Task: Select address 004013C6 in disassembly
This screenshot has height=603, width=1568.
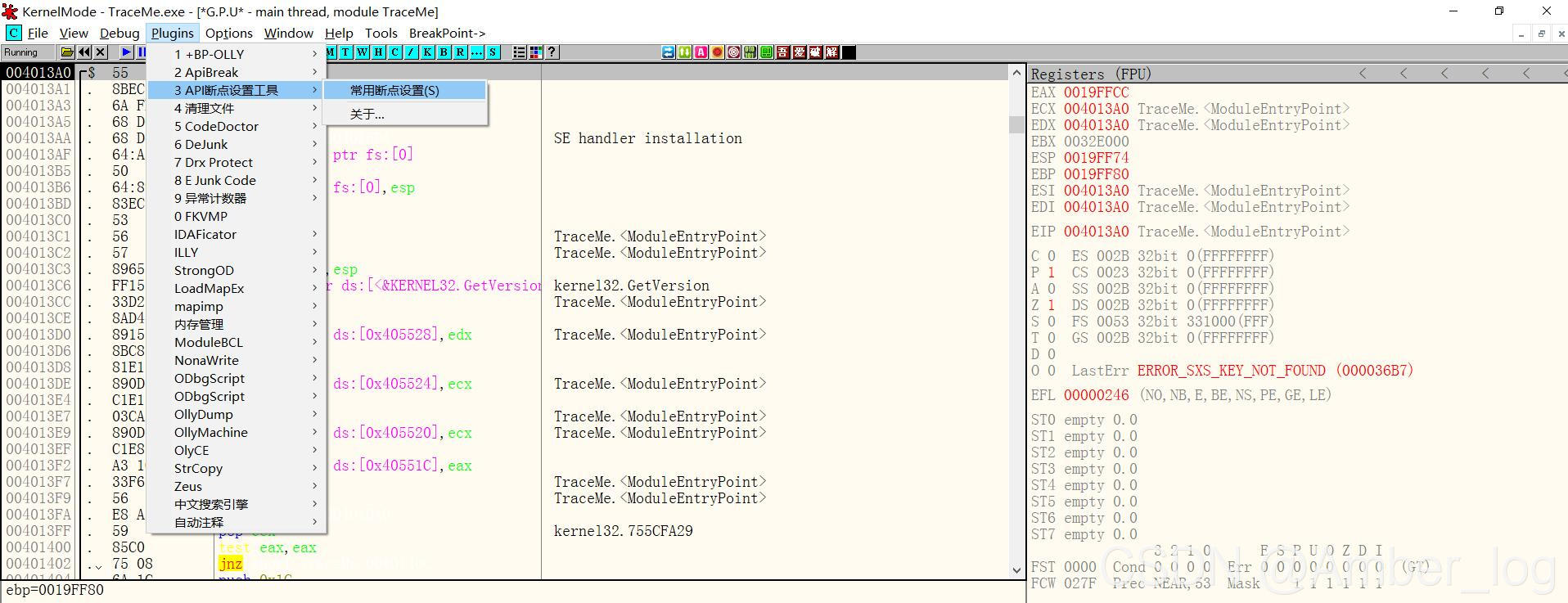Action: [38, 286]
